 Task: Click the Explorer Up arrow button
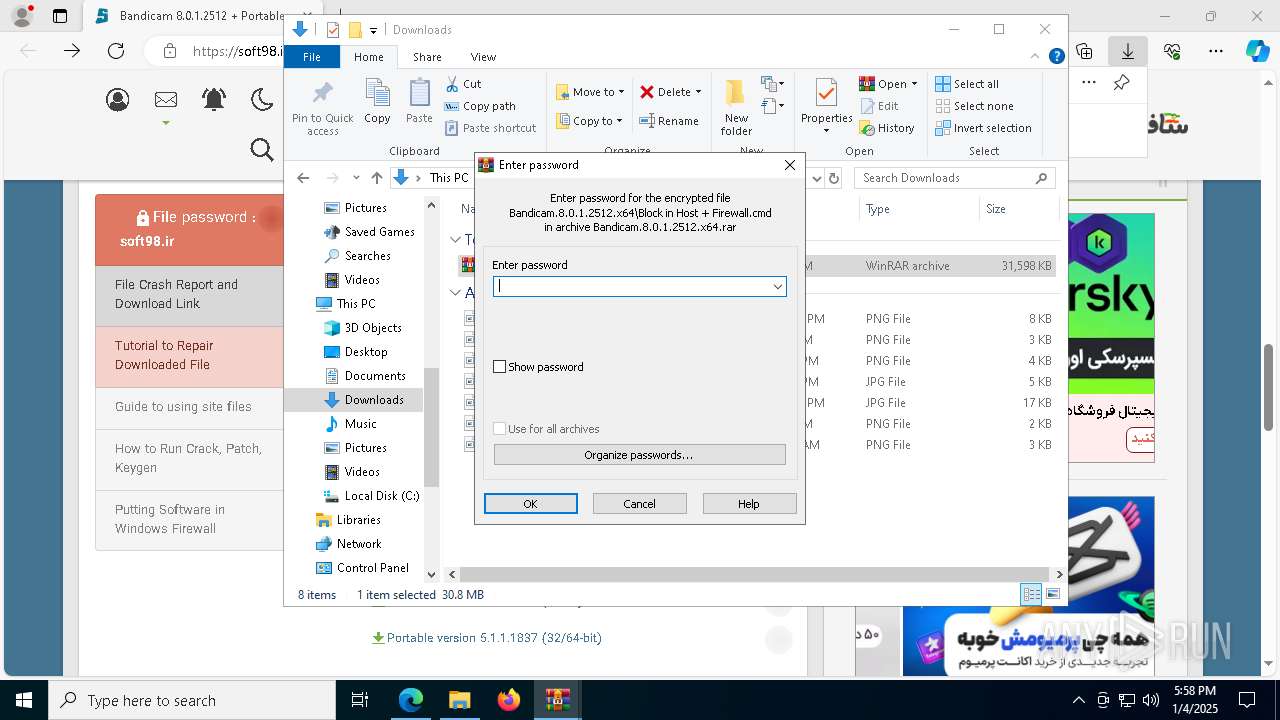click(377, 178)
